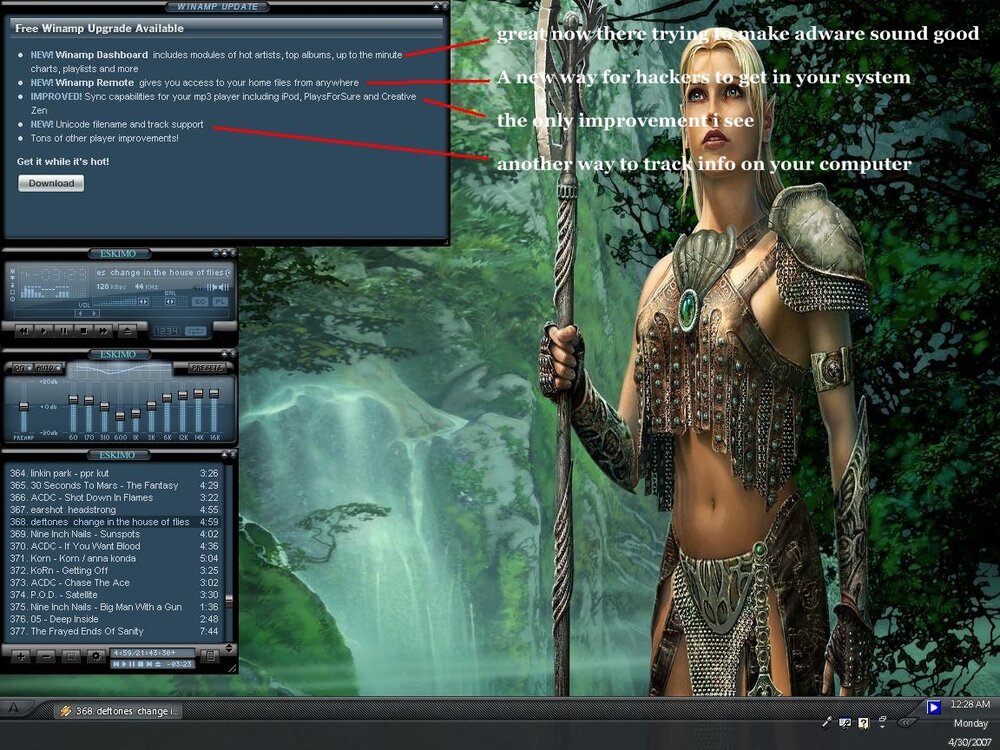Adjust the 1K equalizer band
1000x750 pixels.
pyautogui.click(x=136, y=413)
